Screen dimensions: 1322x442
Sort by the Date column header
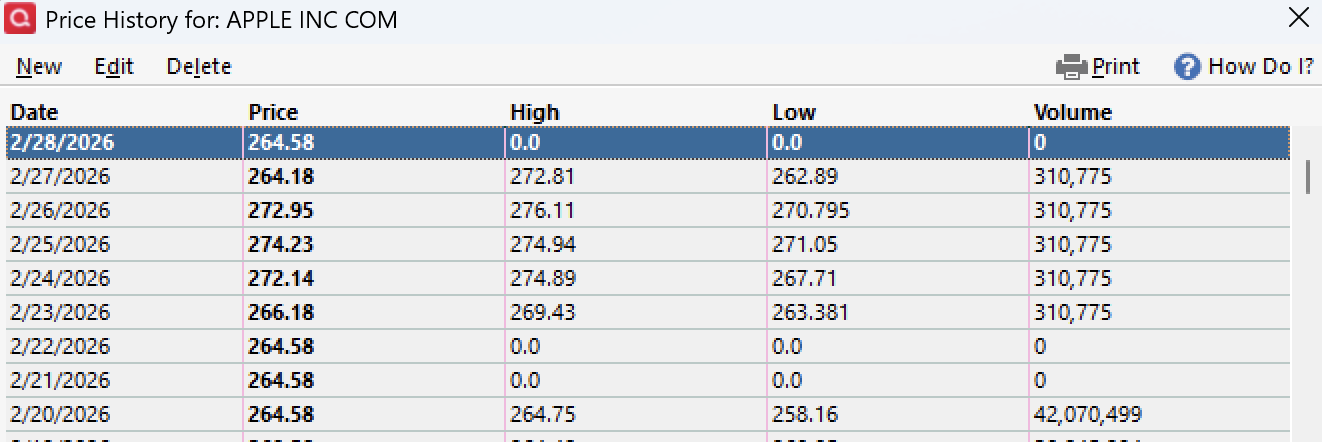[34, 113]
